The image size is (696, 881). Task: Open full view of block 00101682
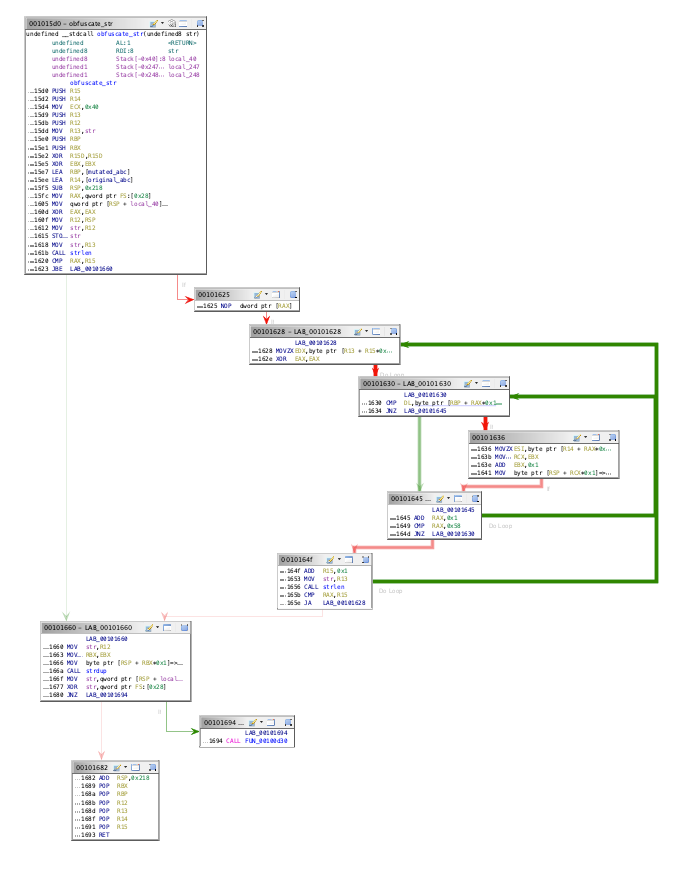(x=135, y=768)
